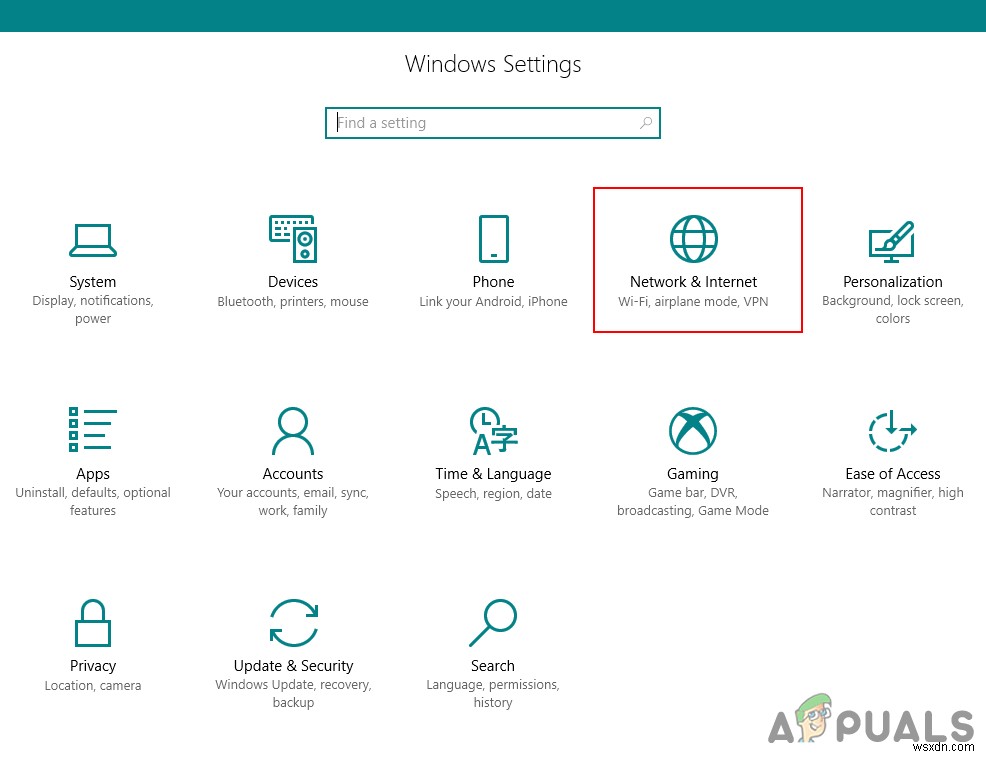Open the Phone icon
The image size is (986, 757).
click(x=494, y=239)
